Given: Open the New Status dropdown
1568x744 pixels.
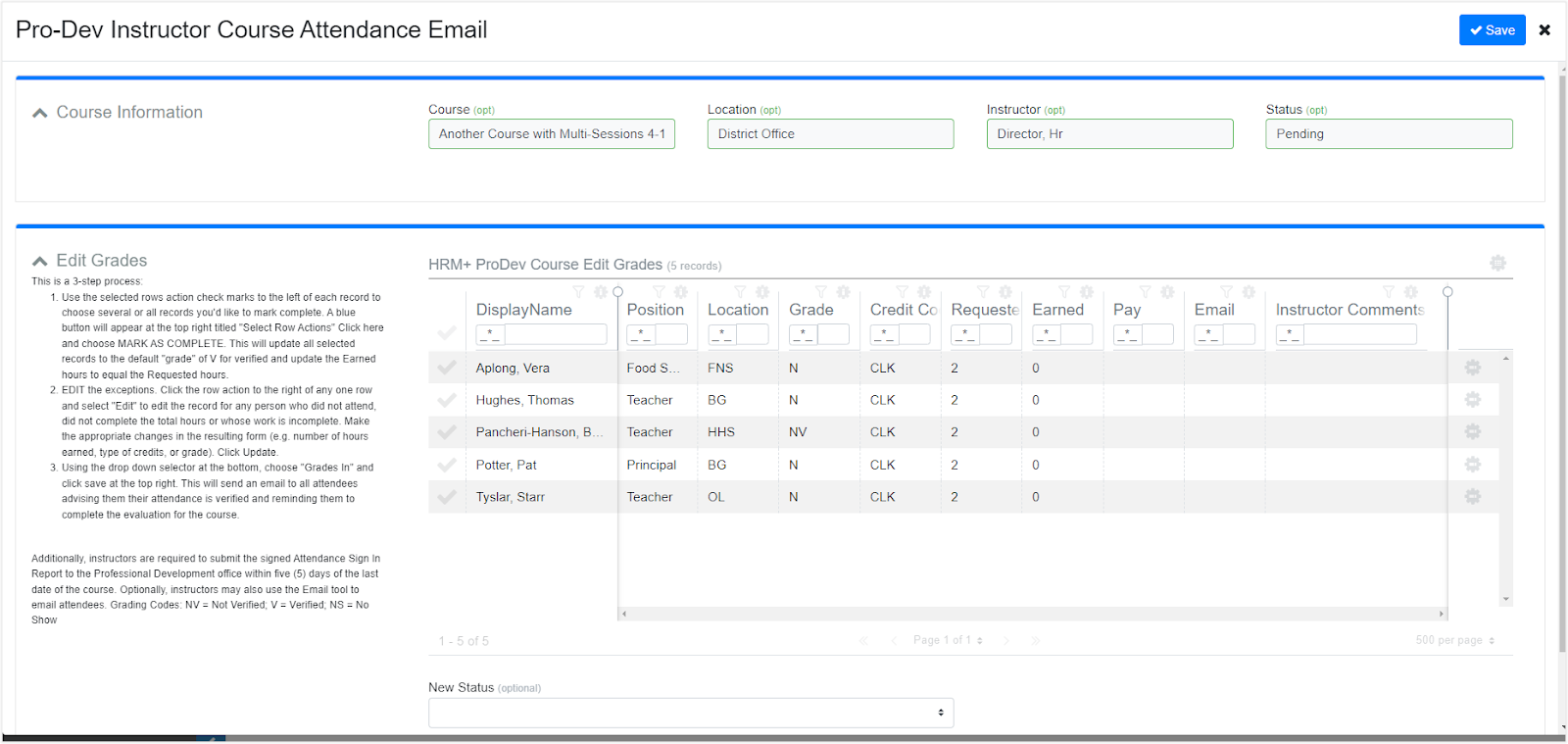Looking at the screenshot, I should click(x=691, y=713).
